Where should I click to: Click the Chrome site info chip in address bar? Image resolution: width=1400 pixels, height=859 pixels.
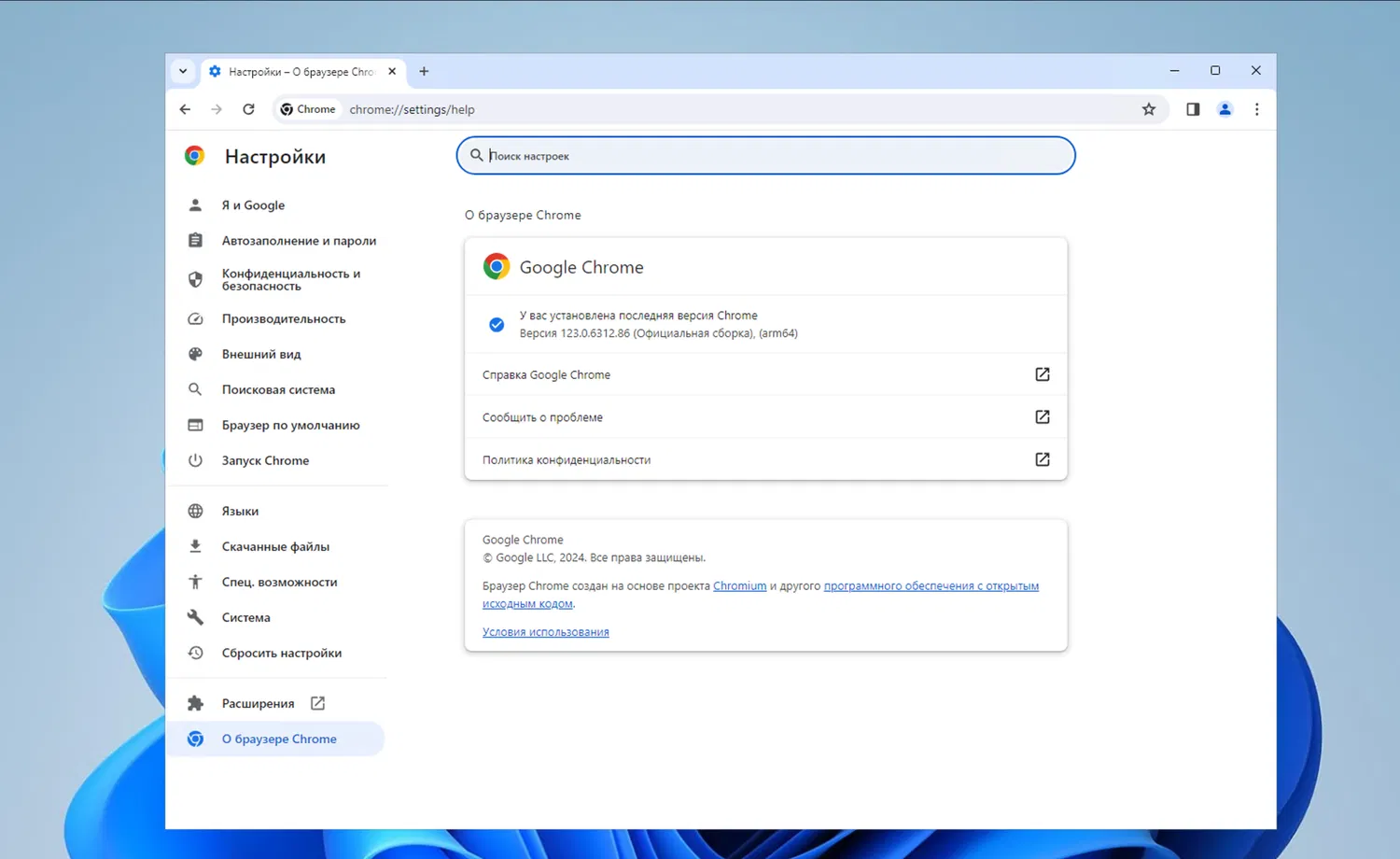coord(308,109)
